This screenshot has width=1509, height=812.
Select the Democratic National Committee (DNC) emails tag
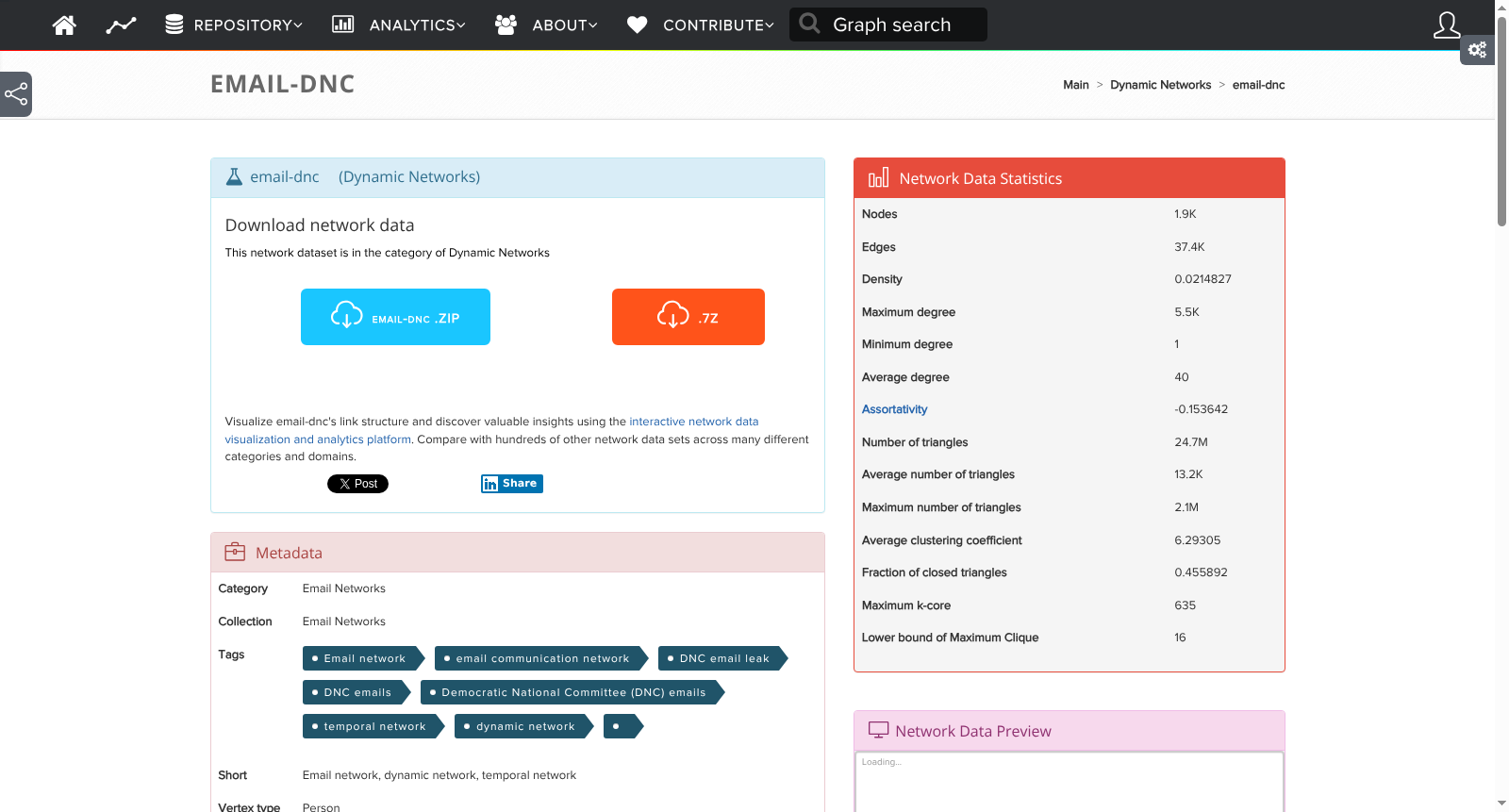click(572, 692)
